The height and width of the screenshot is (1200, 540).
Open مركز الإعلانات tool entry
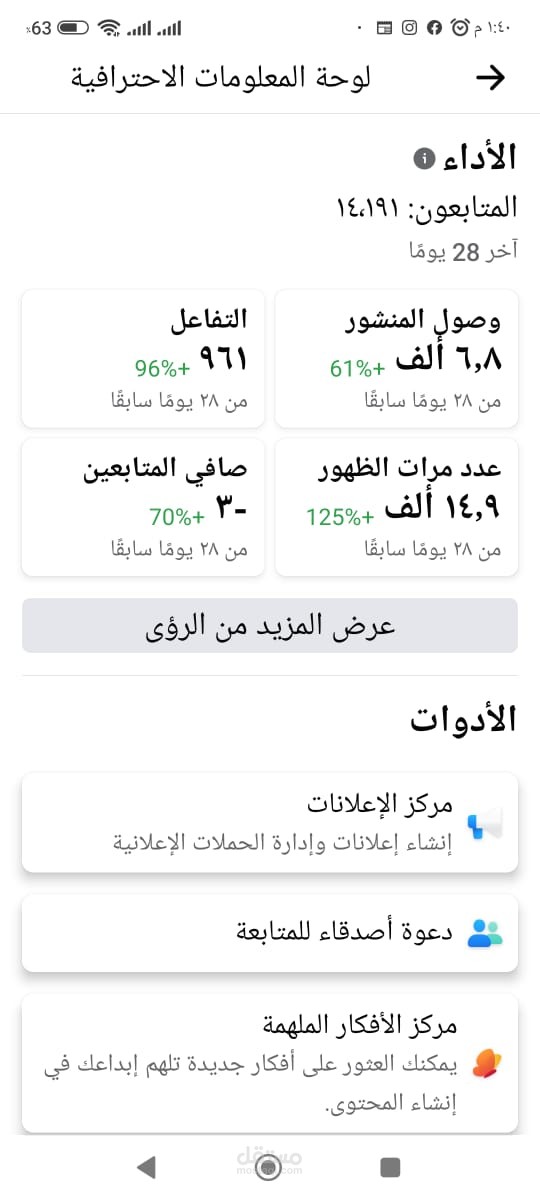pyautogui.click(x=270, y=822)
